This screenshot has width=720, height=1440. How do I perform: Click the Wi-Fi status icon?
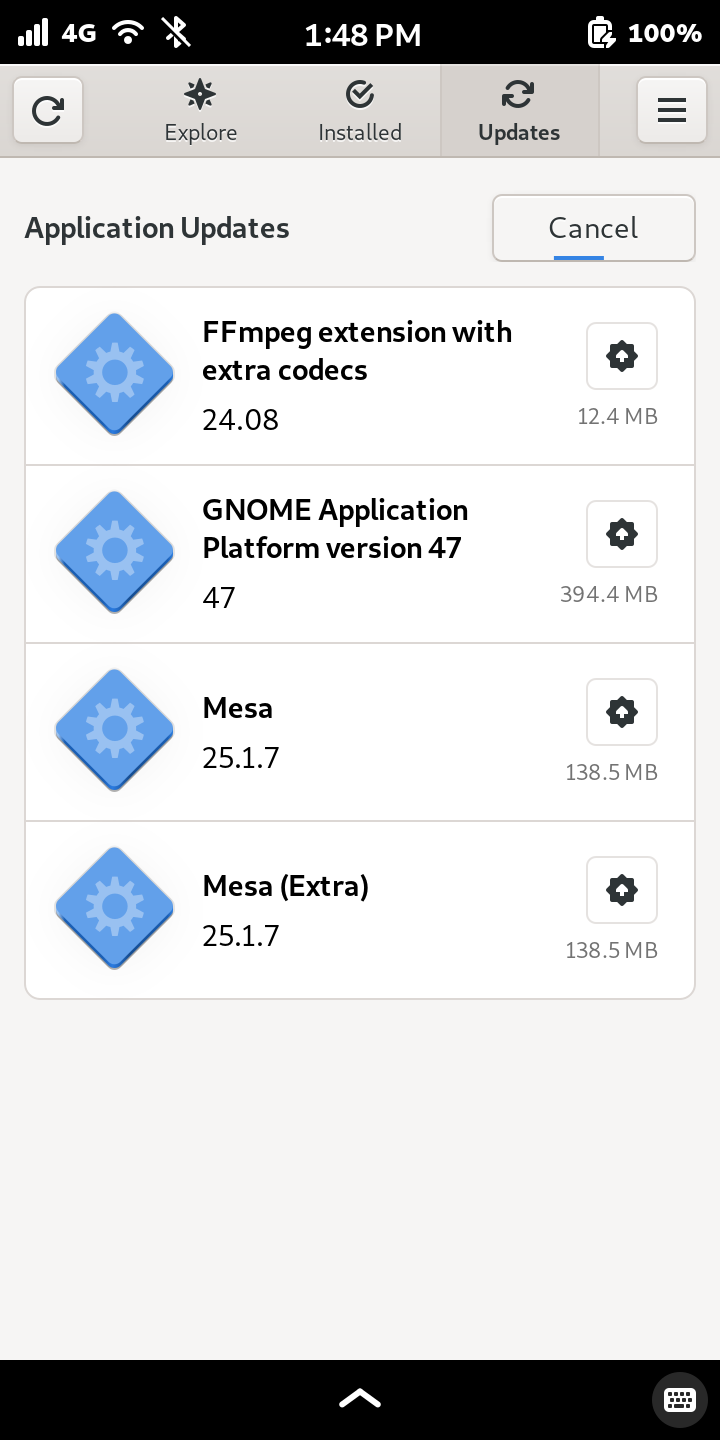tap(128, 33)
